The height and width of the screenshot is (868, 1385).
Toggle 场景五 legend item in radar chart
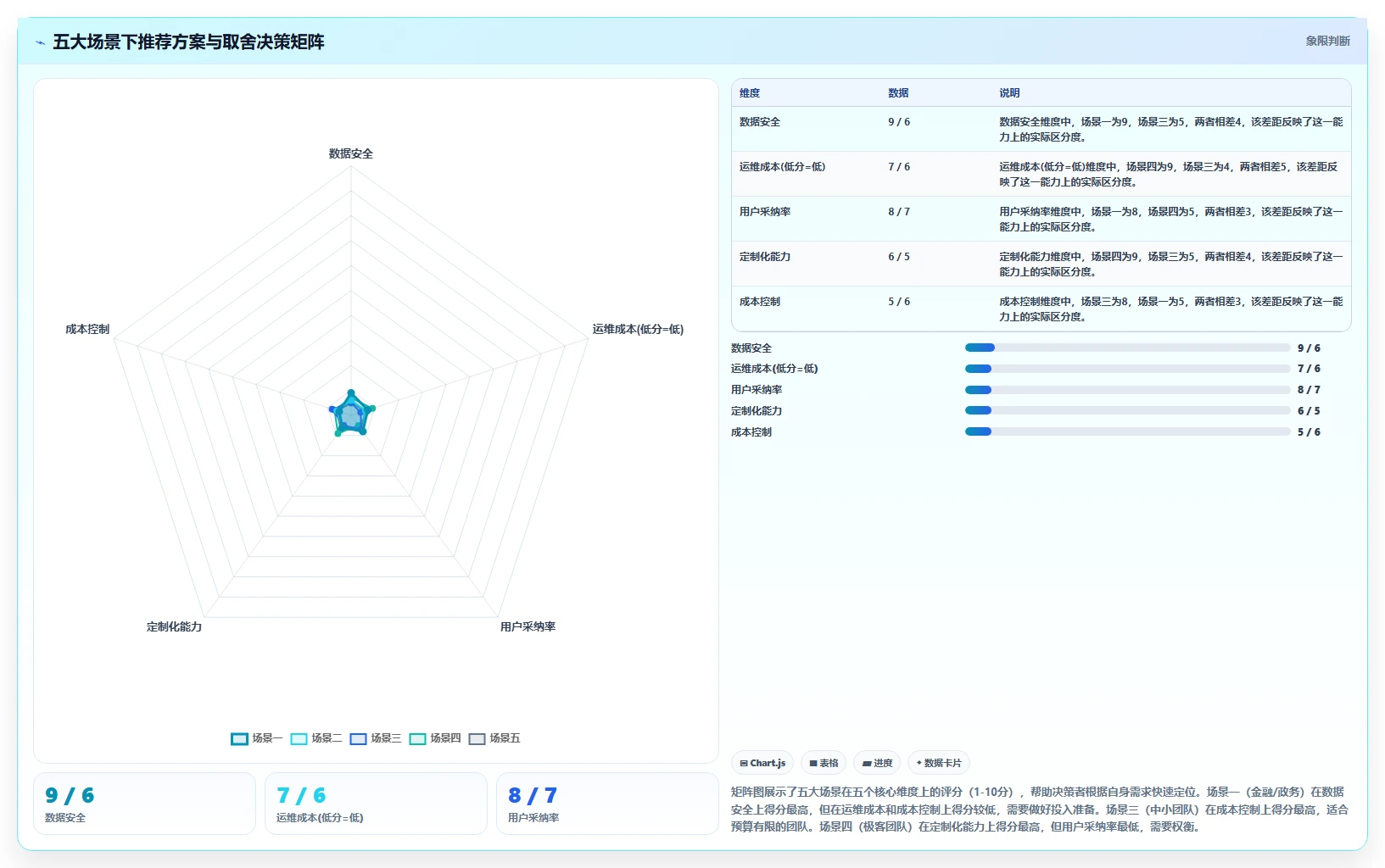(494, 738)
